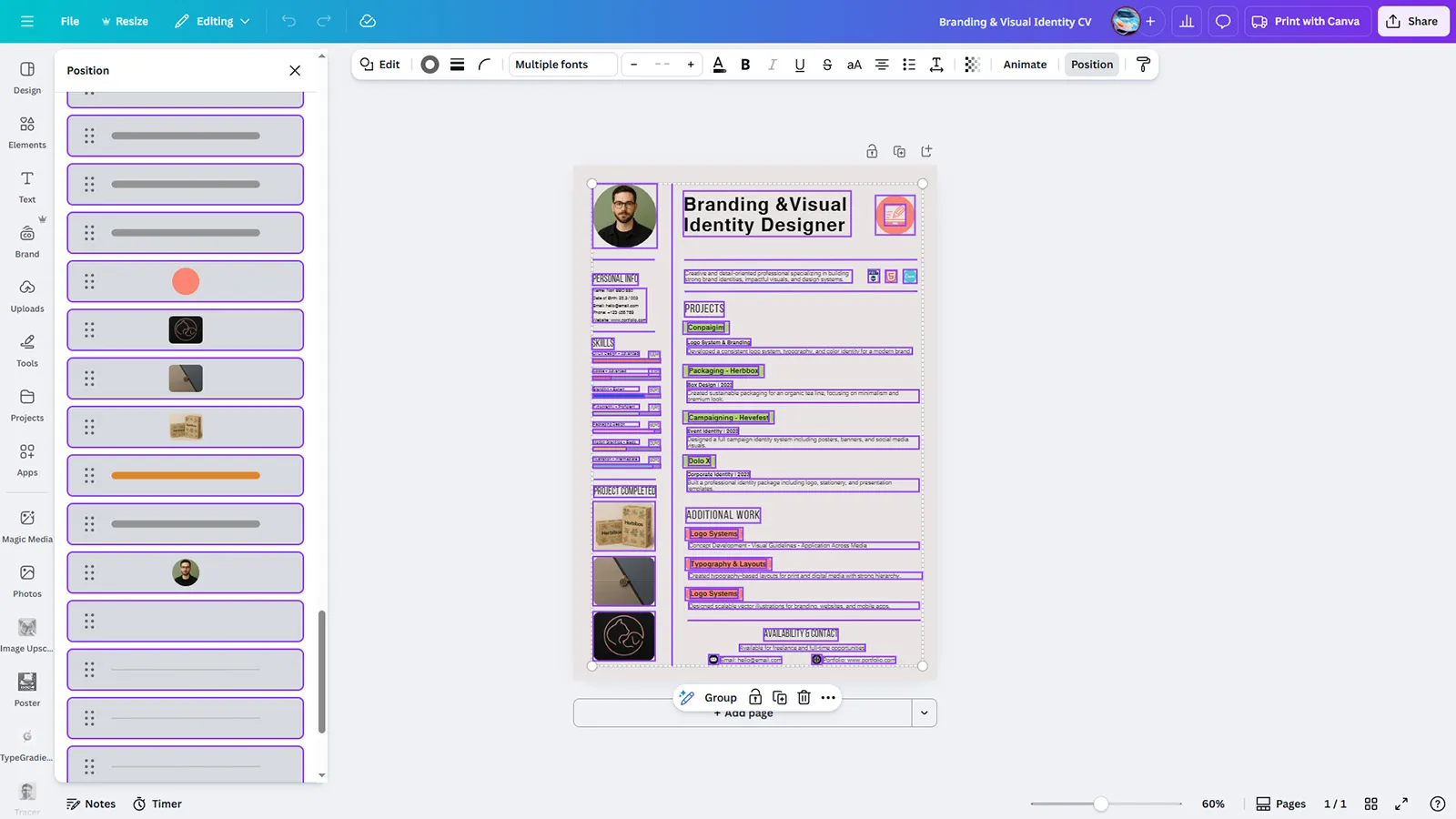The image size is (1456, 819).
Task: Expand the Editing mode dropdown
Action: tap(212, 21)
